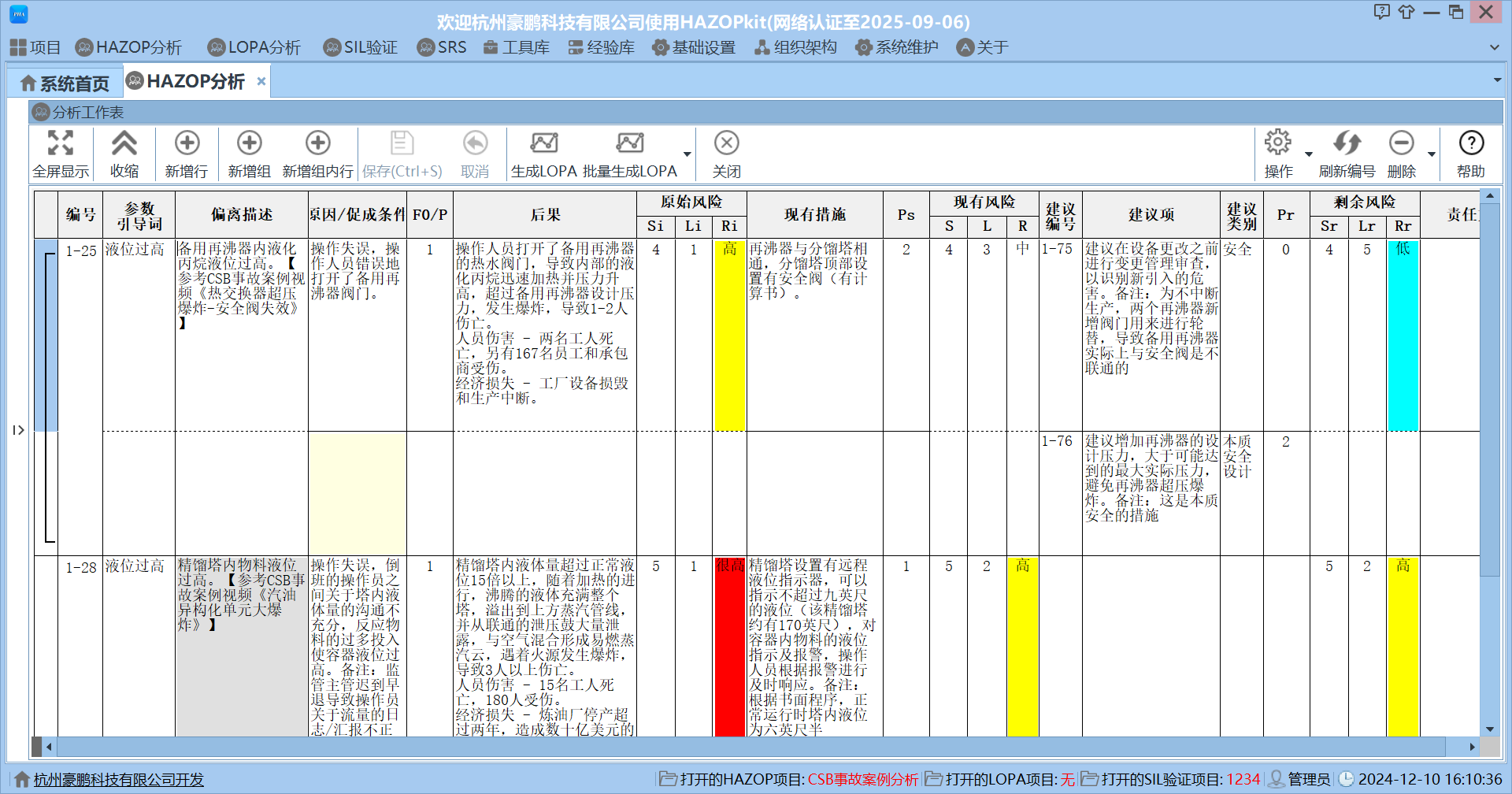This screenshot has height=794, width=1512.
Task: Click 批量生成LOPA toolbar icon
Action: (629, 143)
